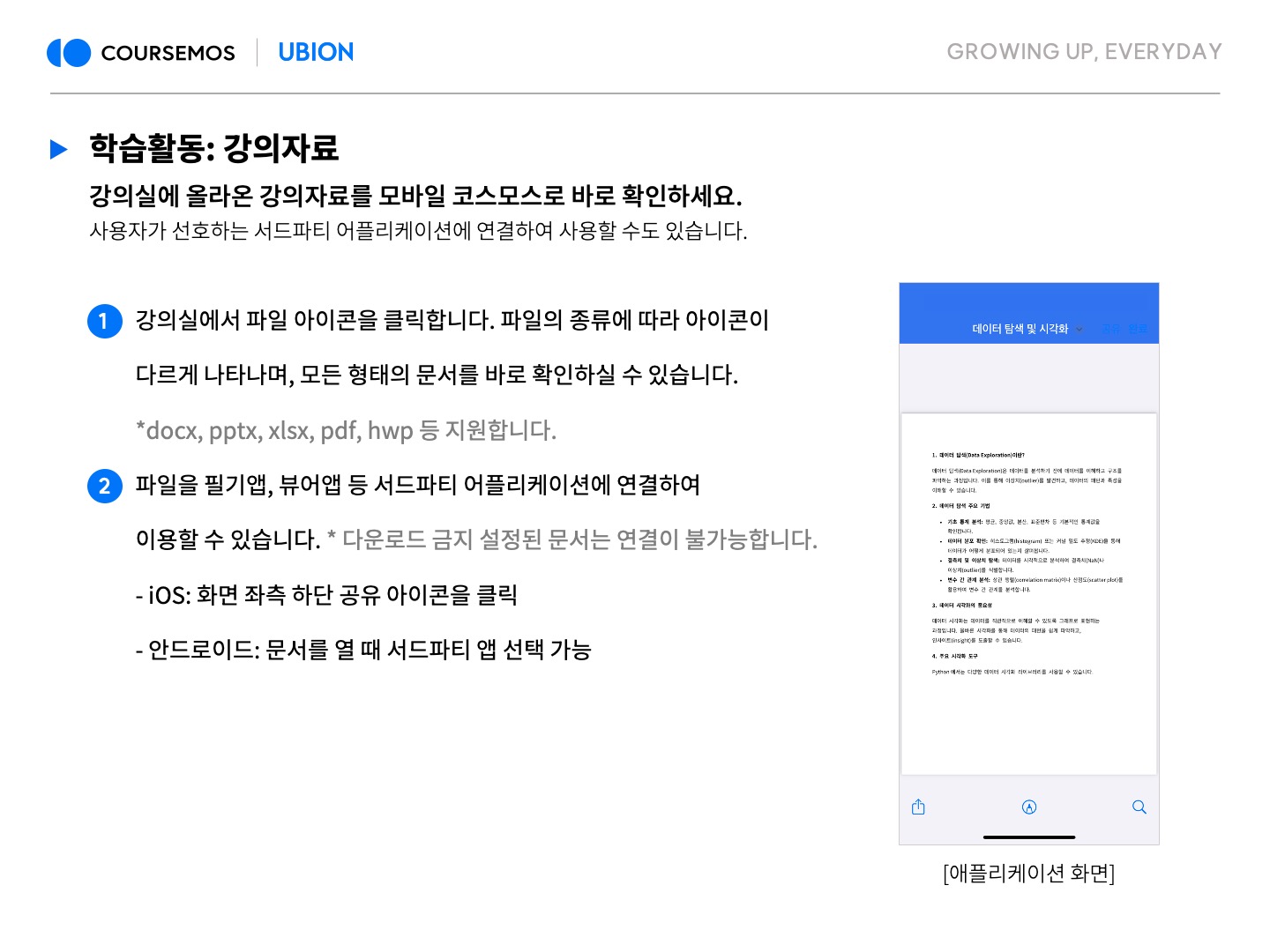
Task: Click the blue number 2 step badge
Action: coord(104,486)
